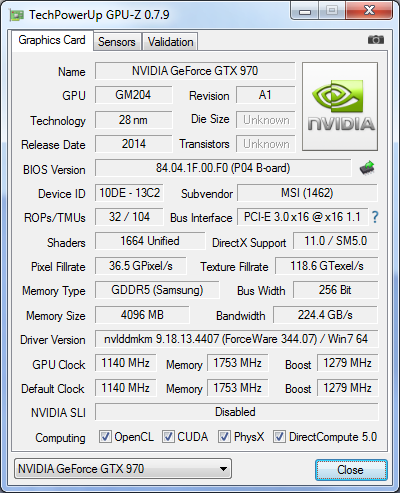This screenshot has width=400, height=493.
Task: Click the BIOS Version field 84.04.1F.00.F0
Action: [223, 168]
